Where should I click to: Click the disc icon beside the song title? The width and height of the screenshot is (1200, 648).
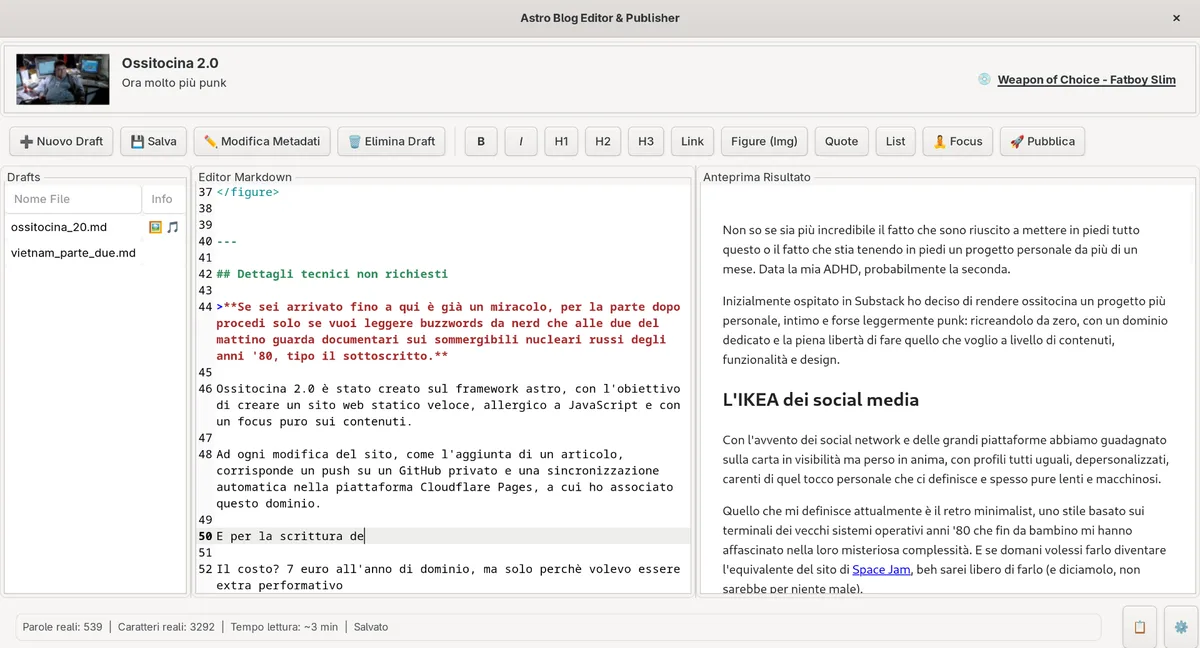pos(984,79)
